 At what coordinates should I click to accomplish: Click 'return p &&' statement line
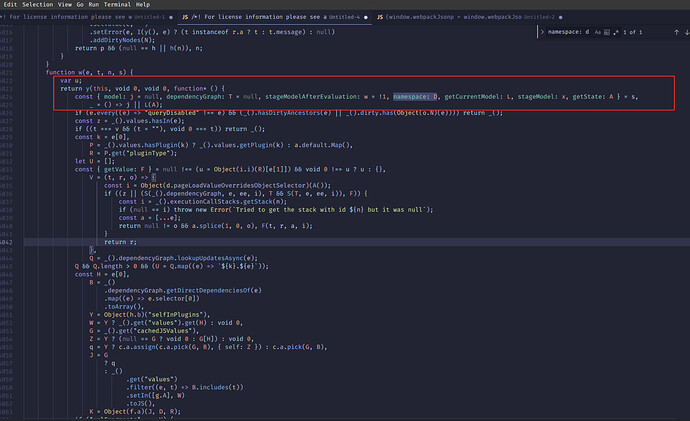pyautogui.click(x=139, y=48)
